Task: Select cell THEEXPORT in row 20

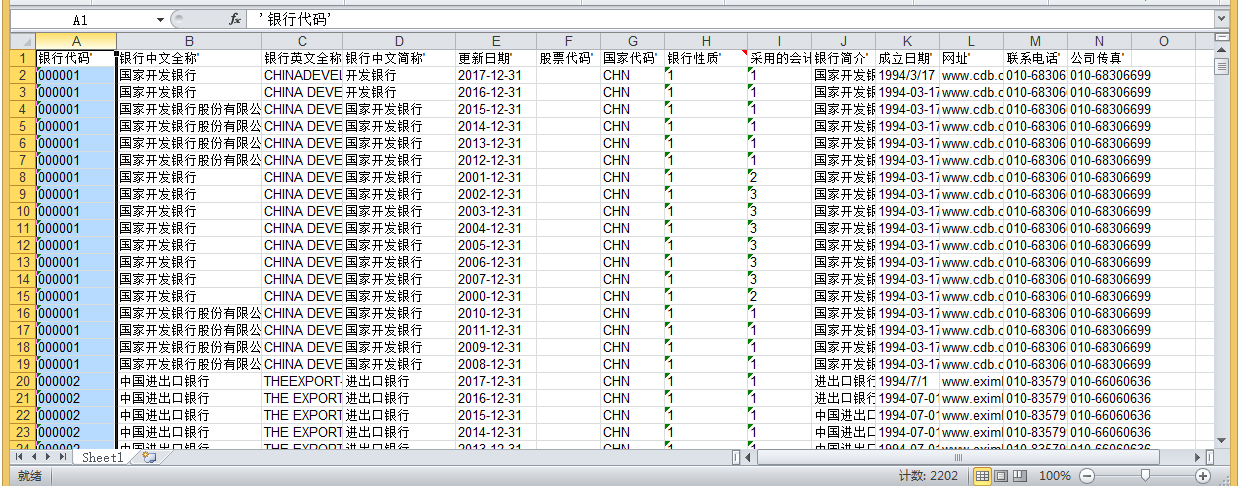Action: 302,381
